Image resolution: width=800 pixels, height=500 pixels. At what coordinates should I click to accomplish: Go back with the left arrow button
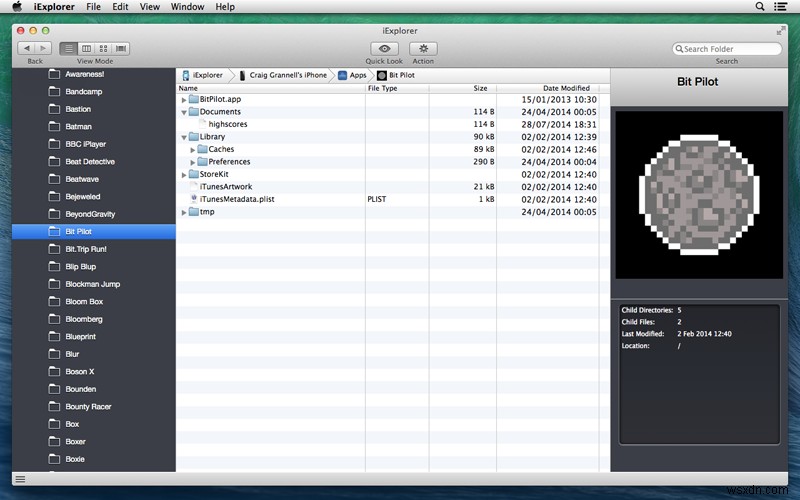click(x=27, y=48)
